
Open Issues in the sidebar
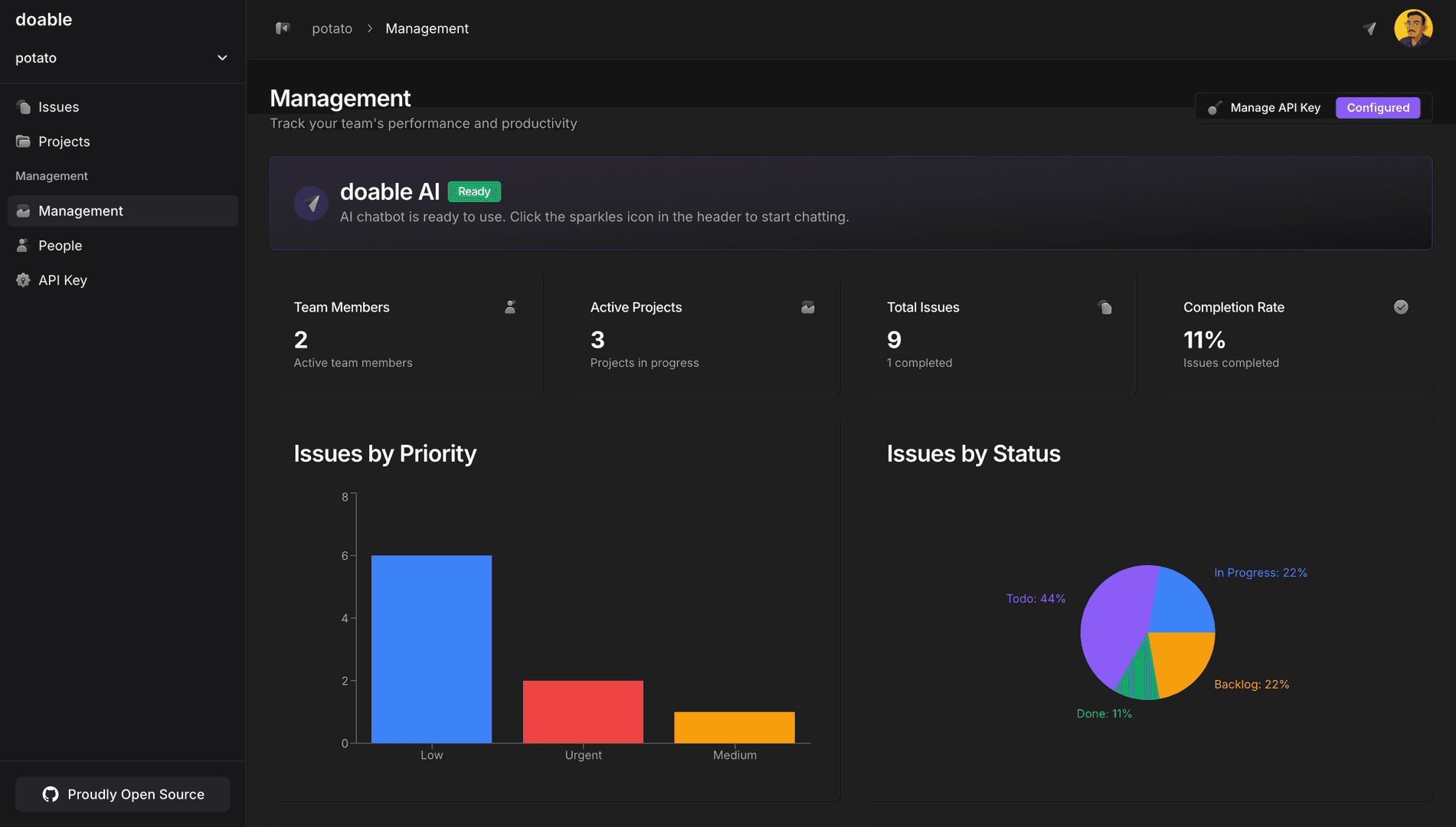pyautogui.click(x=58, y=107)
